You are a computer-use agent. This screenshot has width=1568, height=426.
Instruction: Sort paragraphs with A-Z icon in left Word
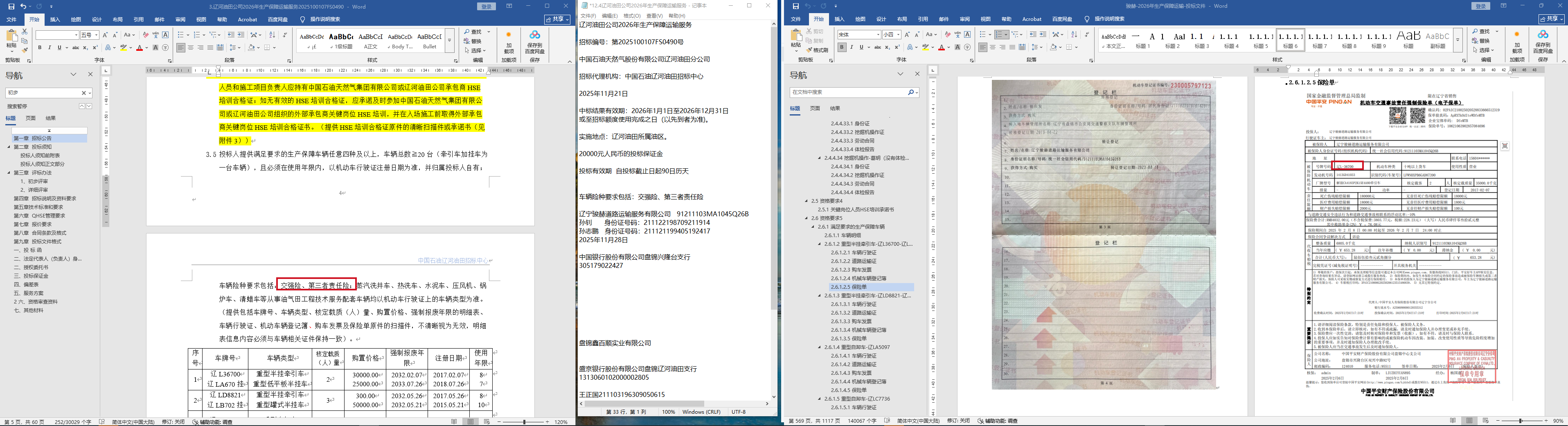pos(272,35)
